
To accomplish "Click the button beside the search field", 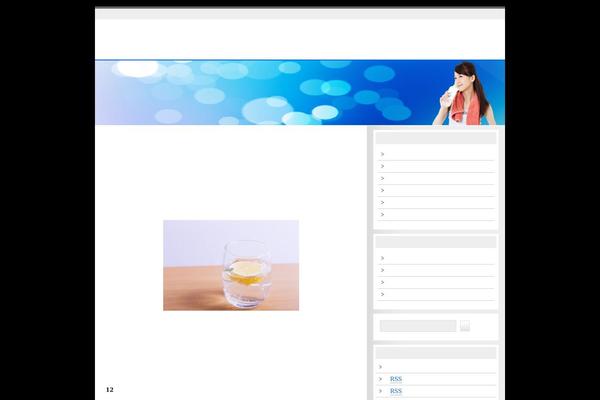I will (x=465, y=326).
